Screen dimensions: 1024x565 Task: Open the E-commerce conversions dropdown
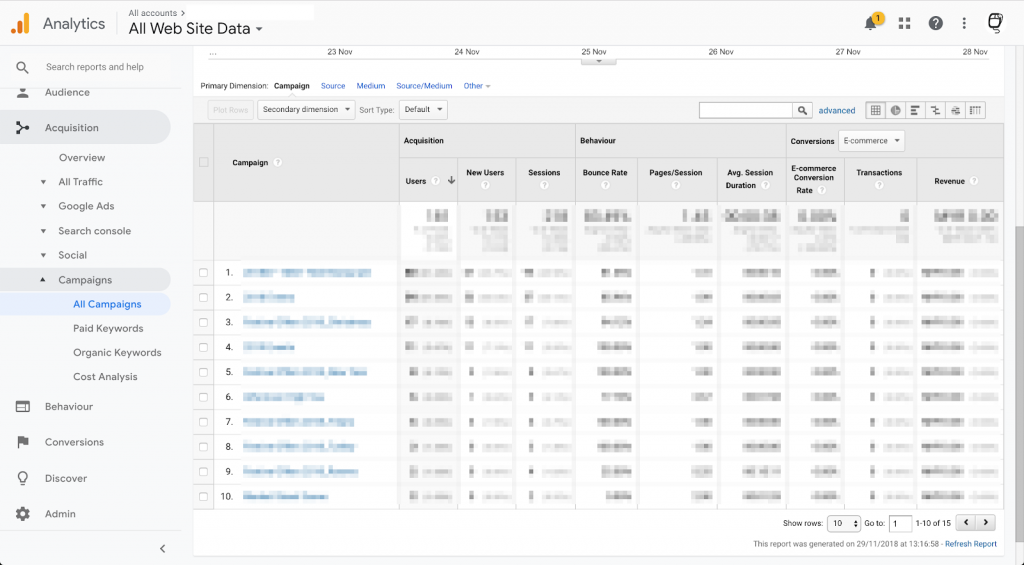pos(871,141)
